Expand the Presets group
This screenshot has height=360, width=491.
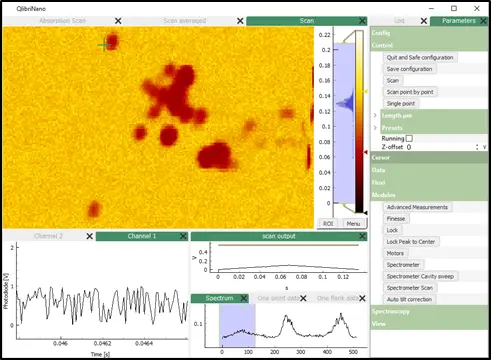pyautogui.click(x=375, y=128)
